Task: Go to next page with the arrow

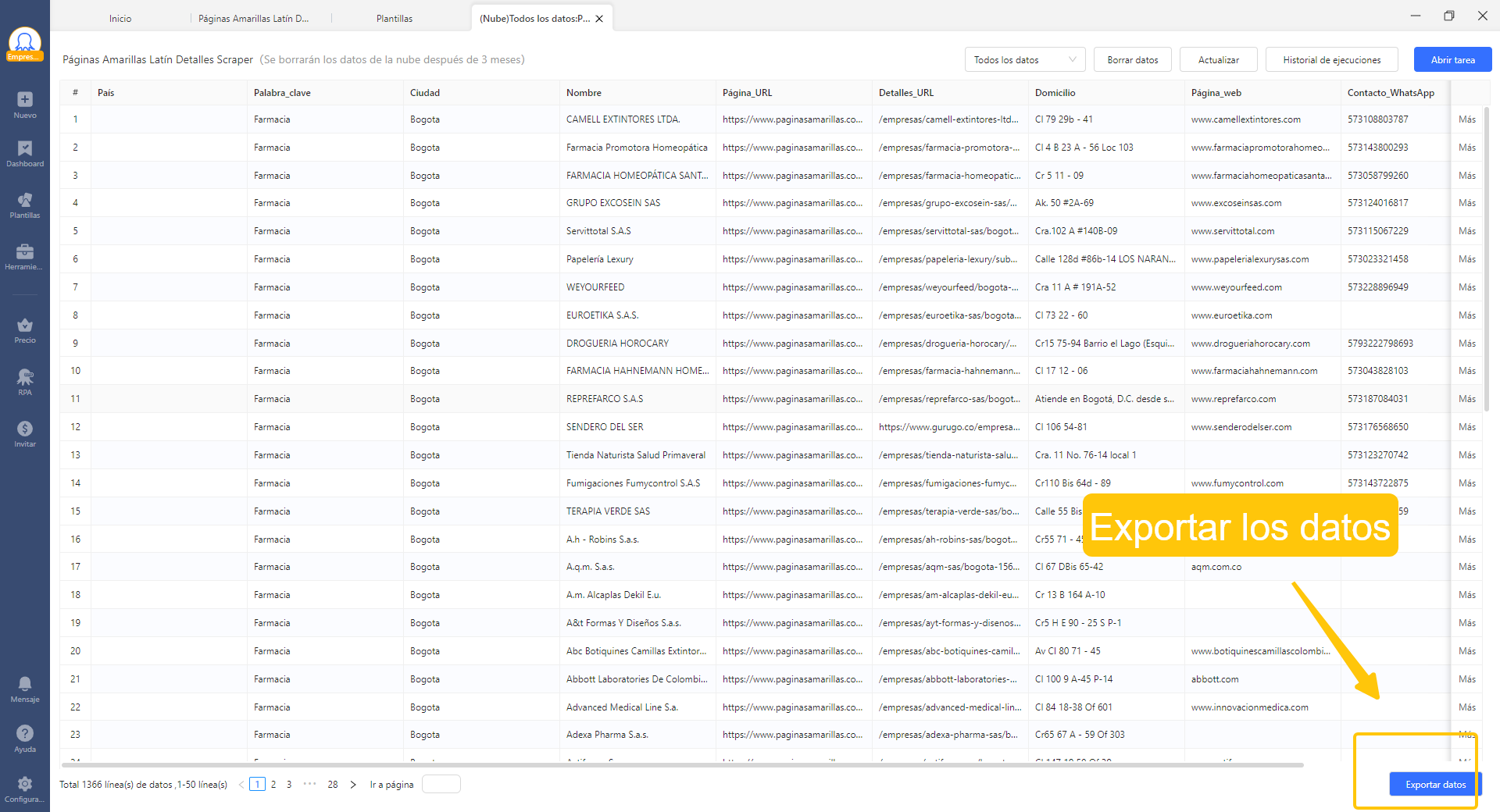Action: (353, 784)
